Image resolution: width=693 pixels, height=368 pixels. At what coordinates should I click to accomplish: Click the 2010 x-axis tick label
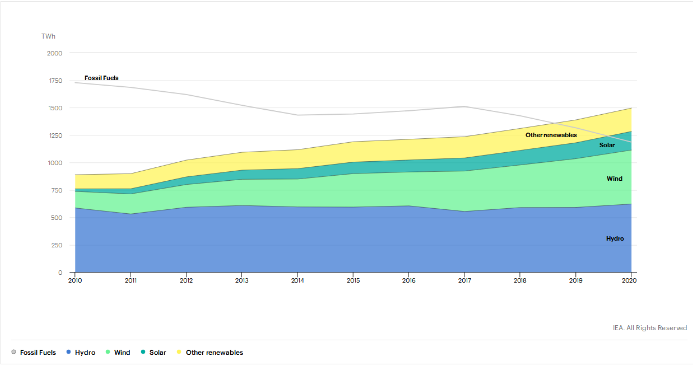click(75, 280)
